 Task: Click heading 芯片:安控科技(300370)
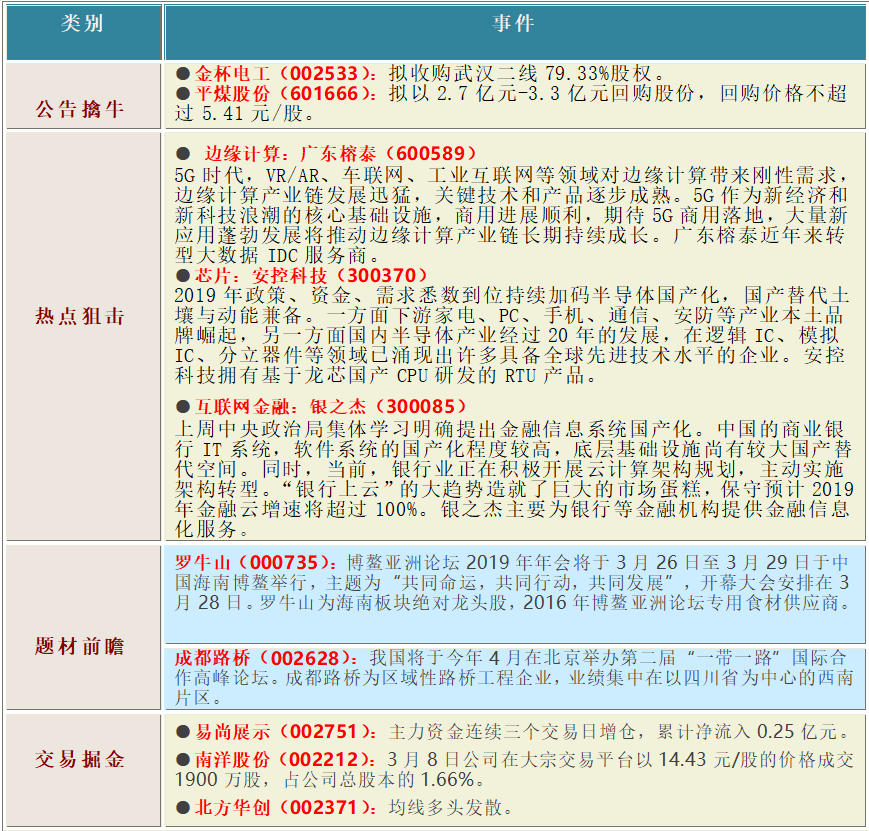point(312,276)
